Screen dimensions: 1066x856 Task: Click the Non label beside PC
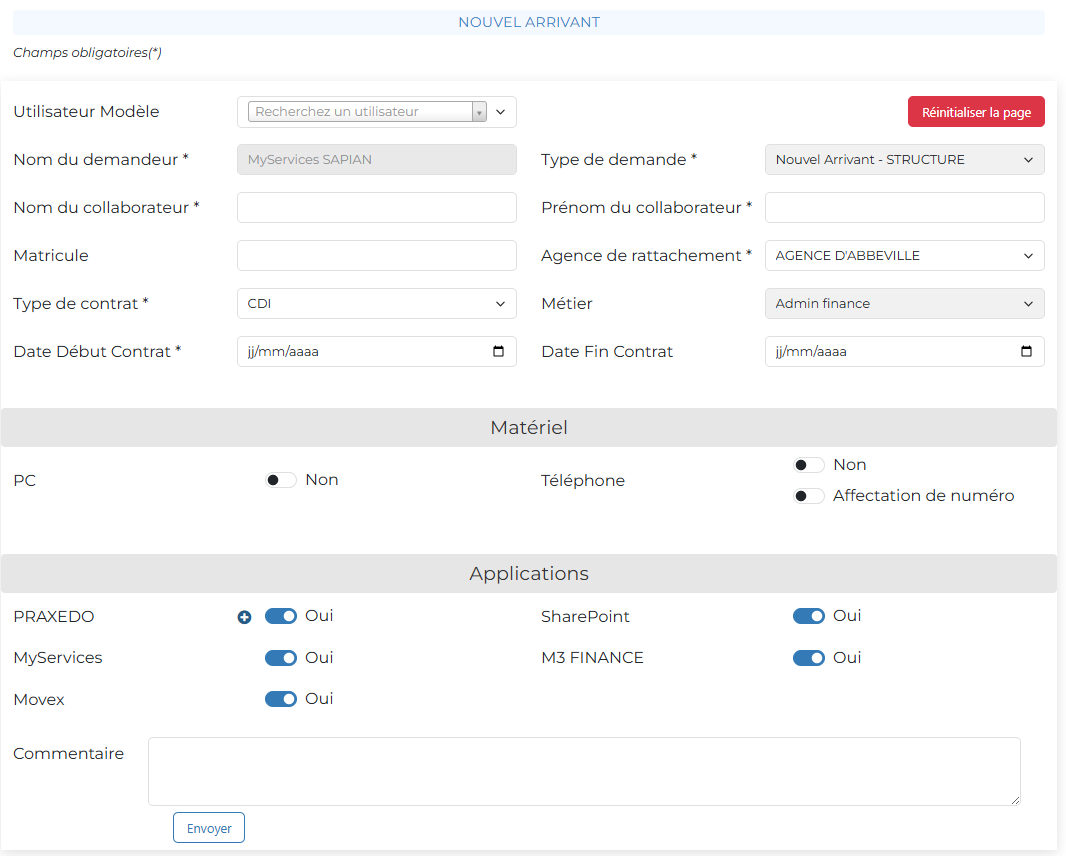click(x=322, y=480)
